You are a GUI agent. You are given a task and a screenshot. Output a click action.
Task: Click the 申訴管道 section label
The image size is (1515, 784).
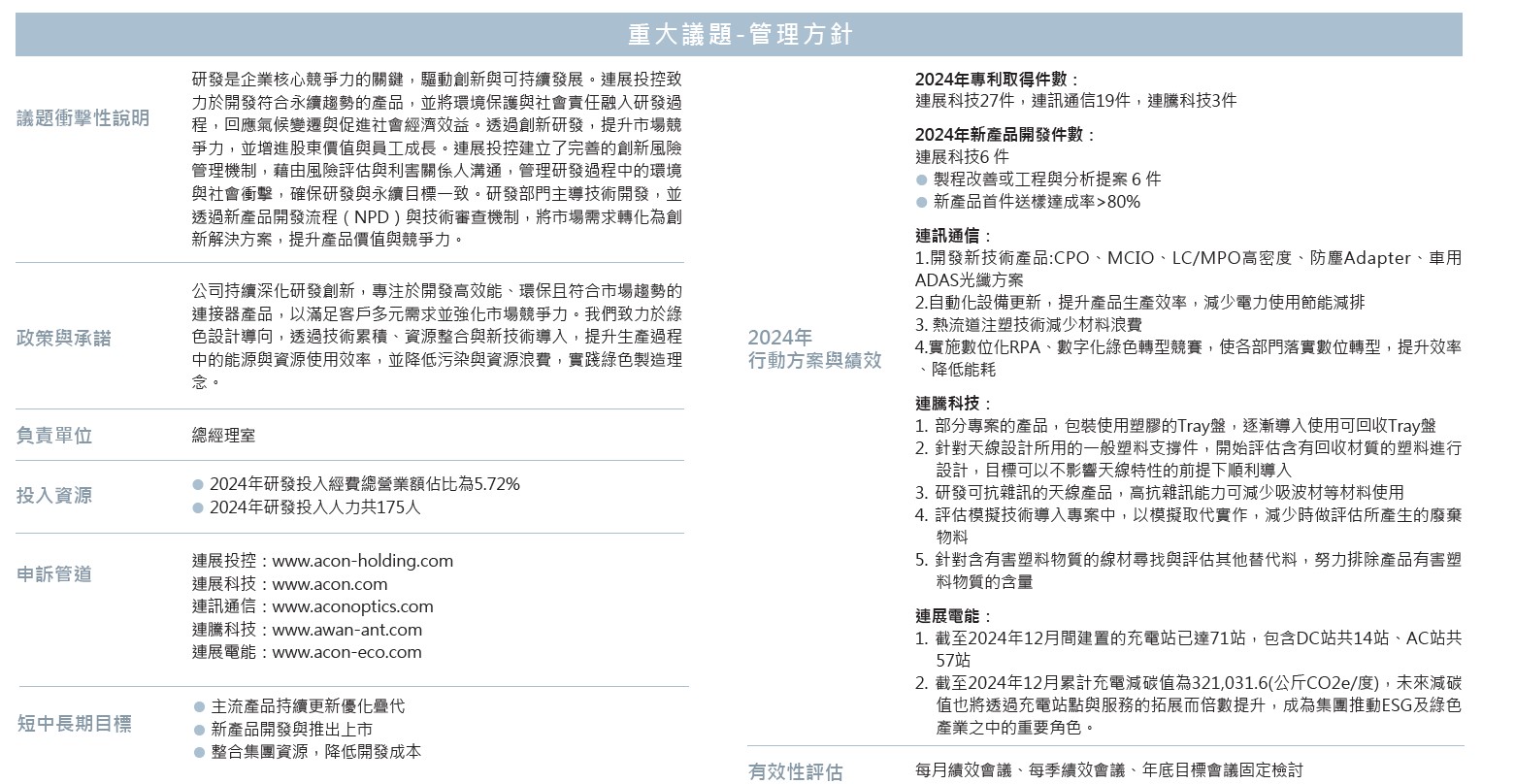pyautogui.click(x=54, y=574)
